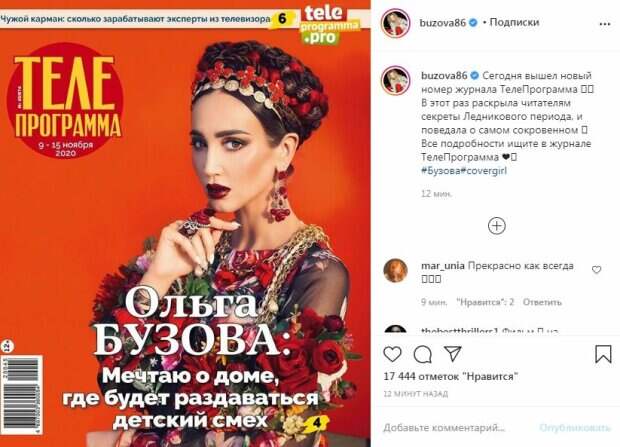This screenshot has width=620, height=447.
Task: Reply to mar_unia via Ответить
Action: point(542,302)
